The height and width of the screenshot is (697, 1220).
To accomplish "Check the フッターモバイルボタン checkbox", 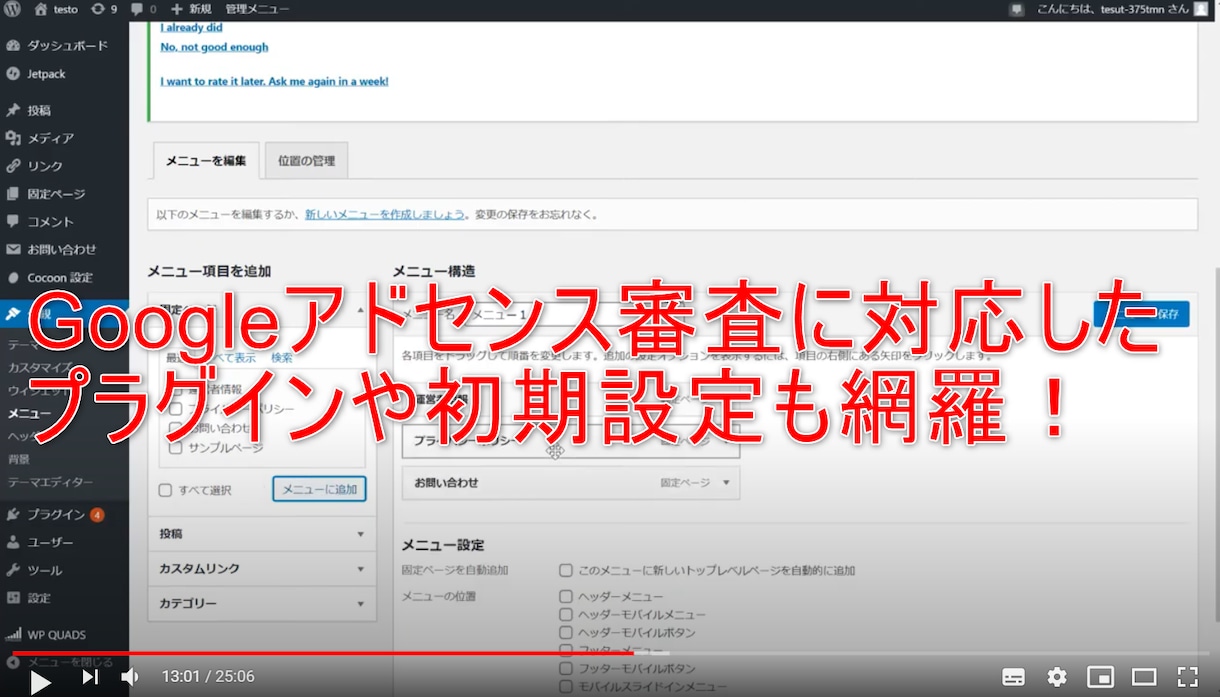I will click(566, 668).
